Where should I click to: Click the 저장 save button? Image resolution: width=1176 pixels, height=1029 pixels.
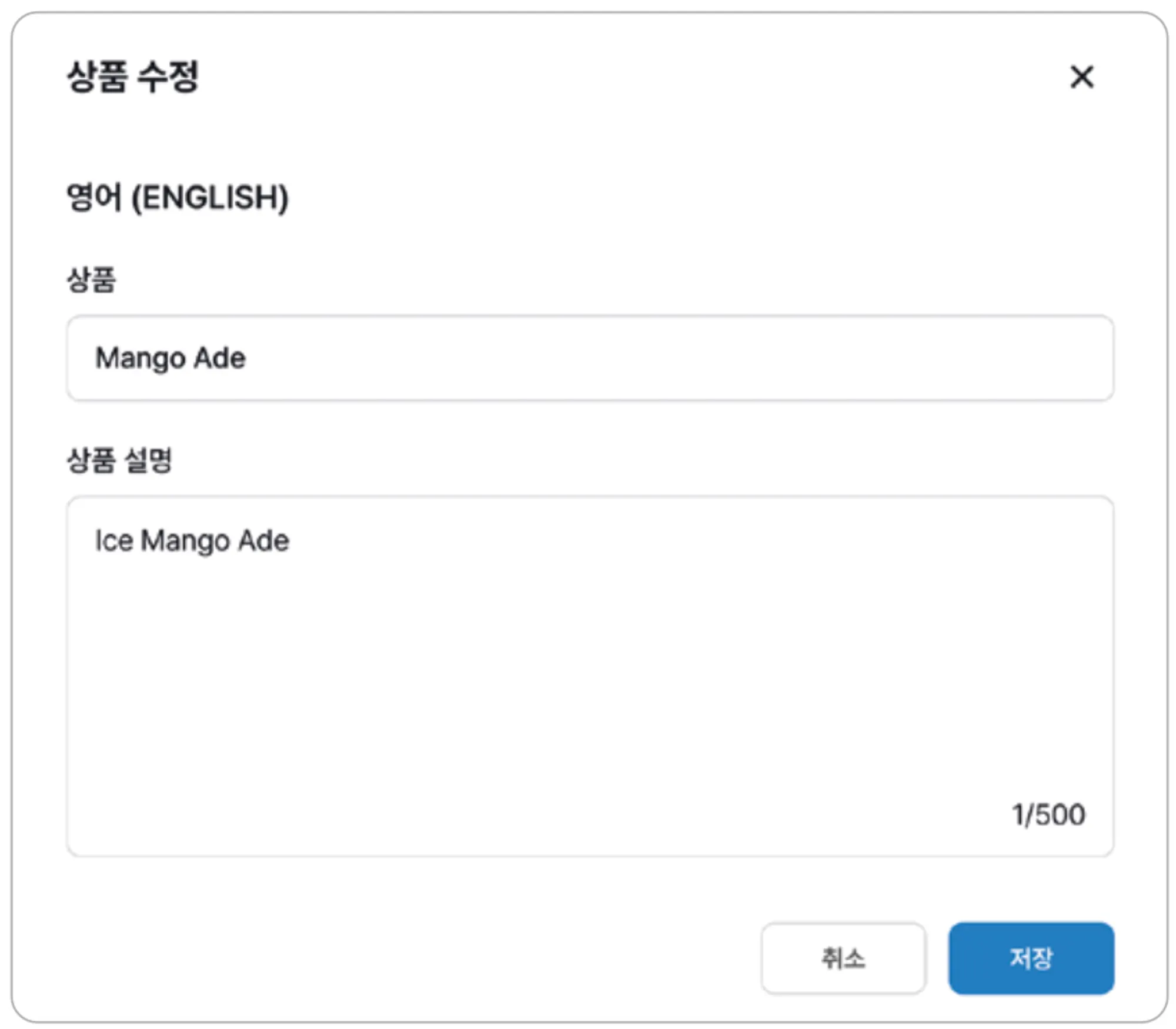1031,958
